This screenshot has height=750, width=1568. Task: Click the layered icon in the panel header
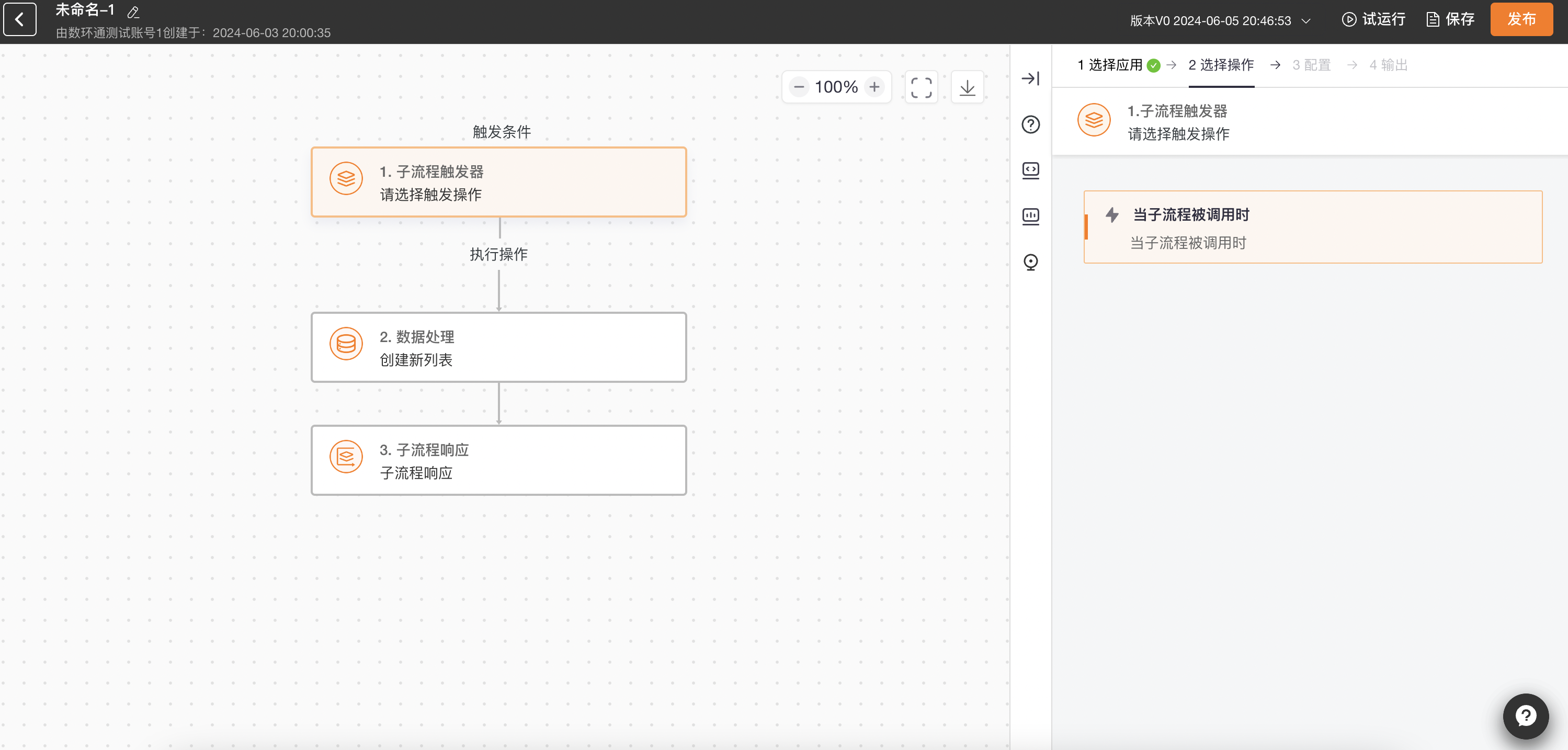coord(1094,120)
